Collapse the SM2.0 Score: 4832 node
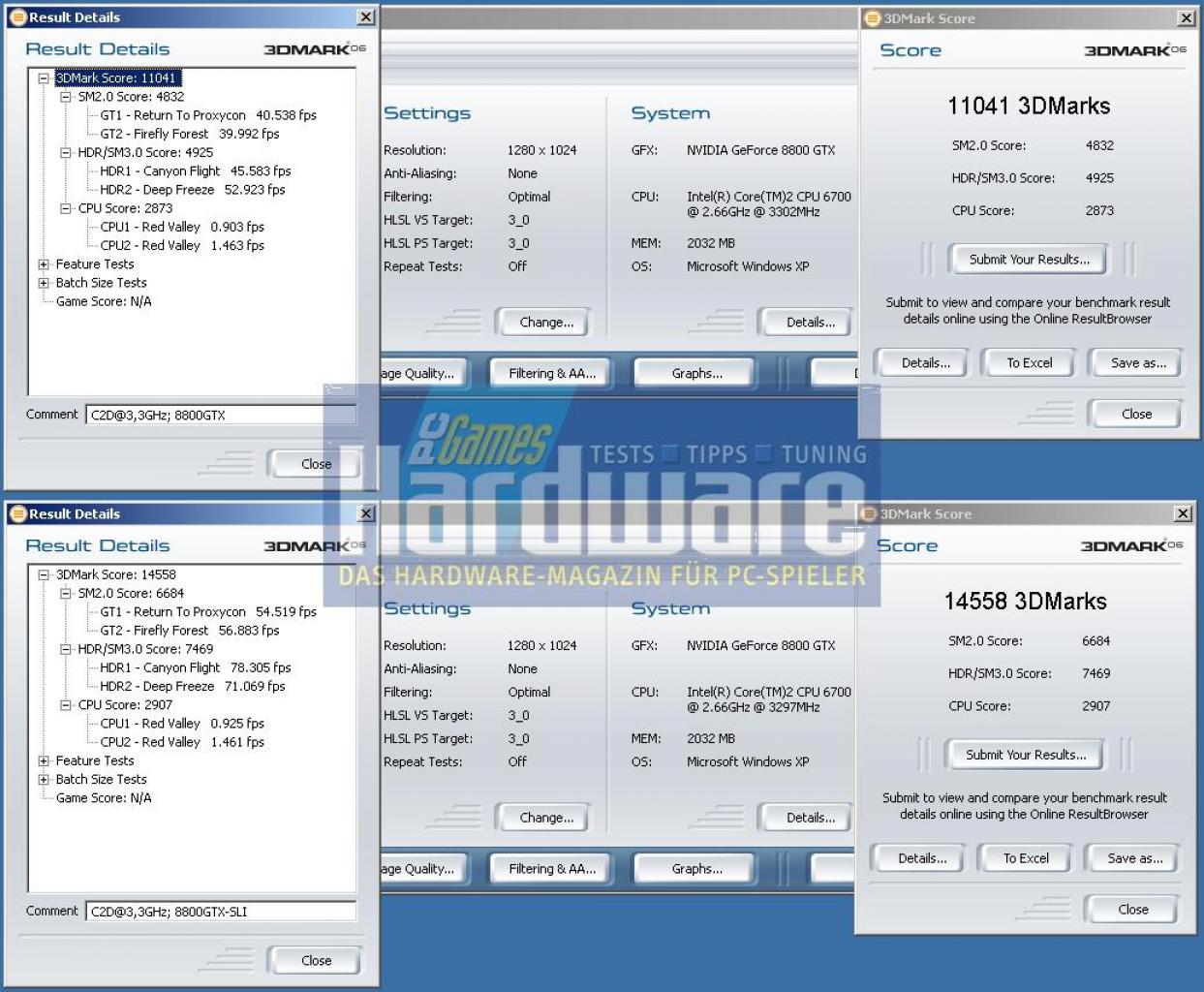Screen dimensions: 1204x992 tap(66, 97)
